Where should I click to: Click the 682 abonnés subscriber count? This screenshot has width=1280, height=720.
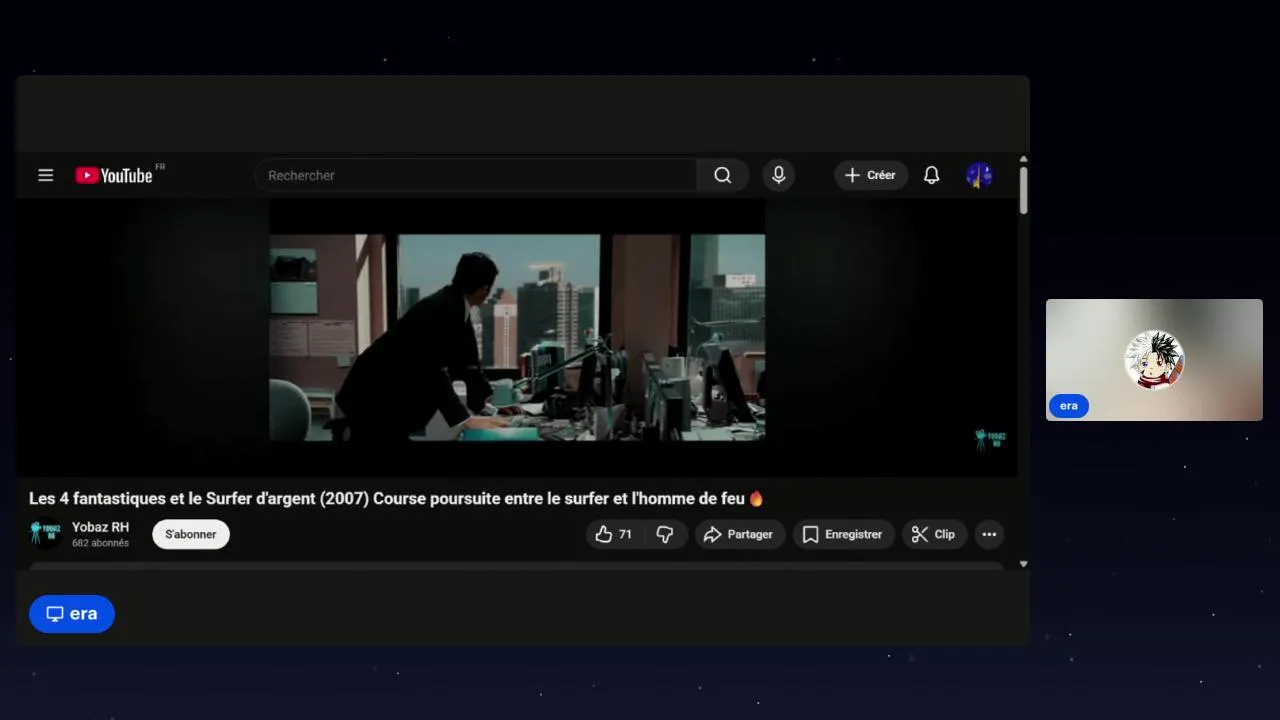100,543
